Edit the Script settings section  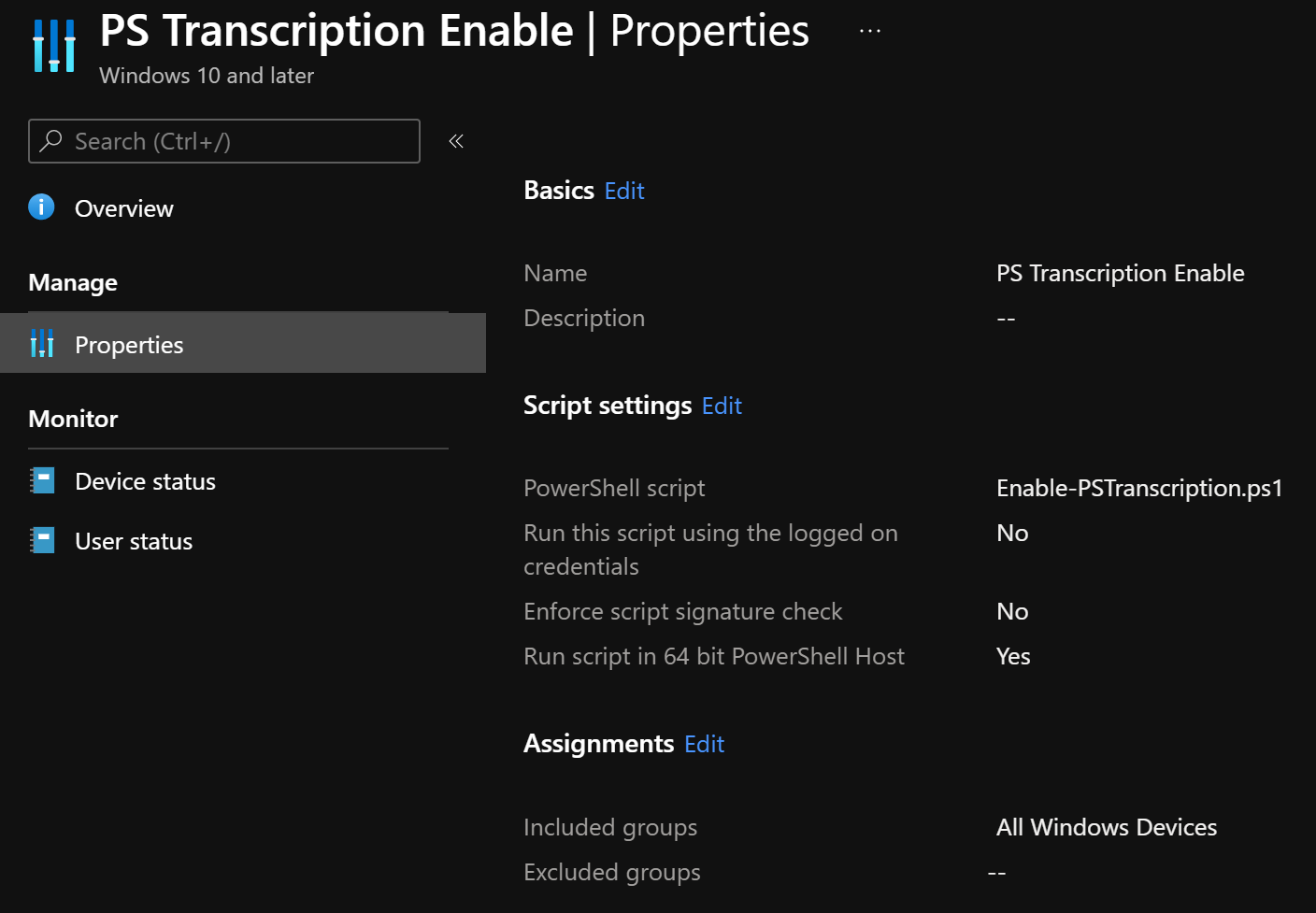tap(722, 406)
